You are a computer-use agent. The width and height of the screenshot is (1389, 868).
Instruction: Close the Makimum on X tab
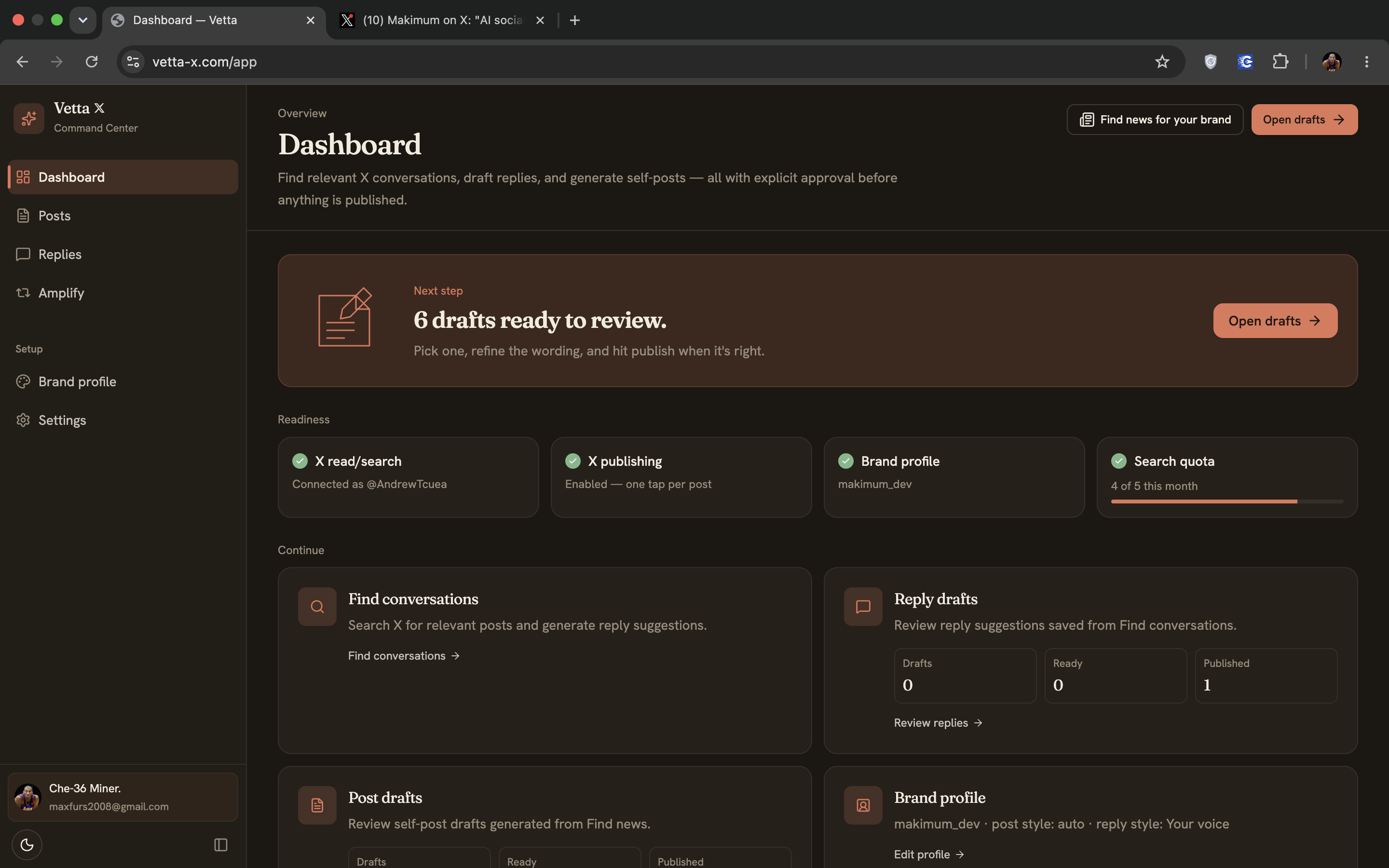pyautogui.click(x=540, y=20)
